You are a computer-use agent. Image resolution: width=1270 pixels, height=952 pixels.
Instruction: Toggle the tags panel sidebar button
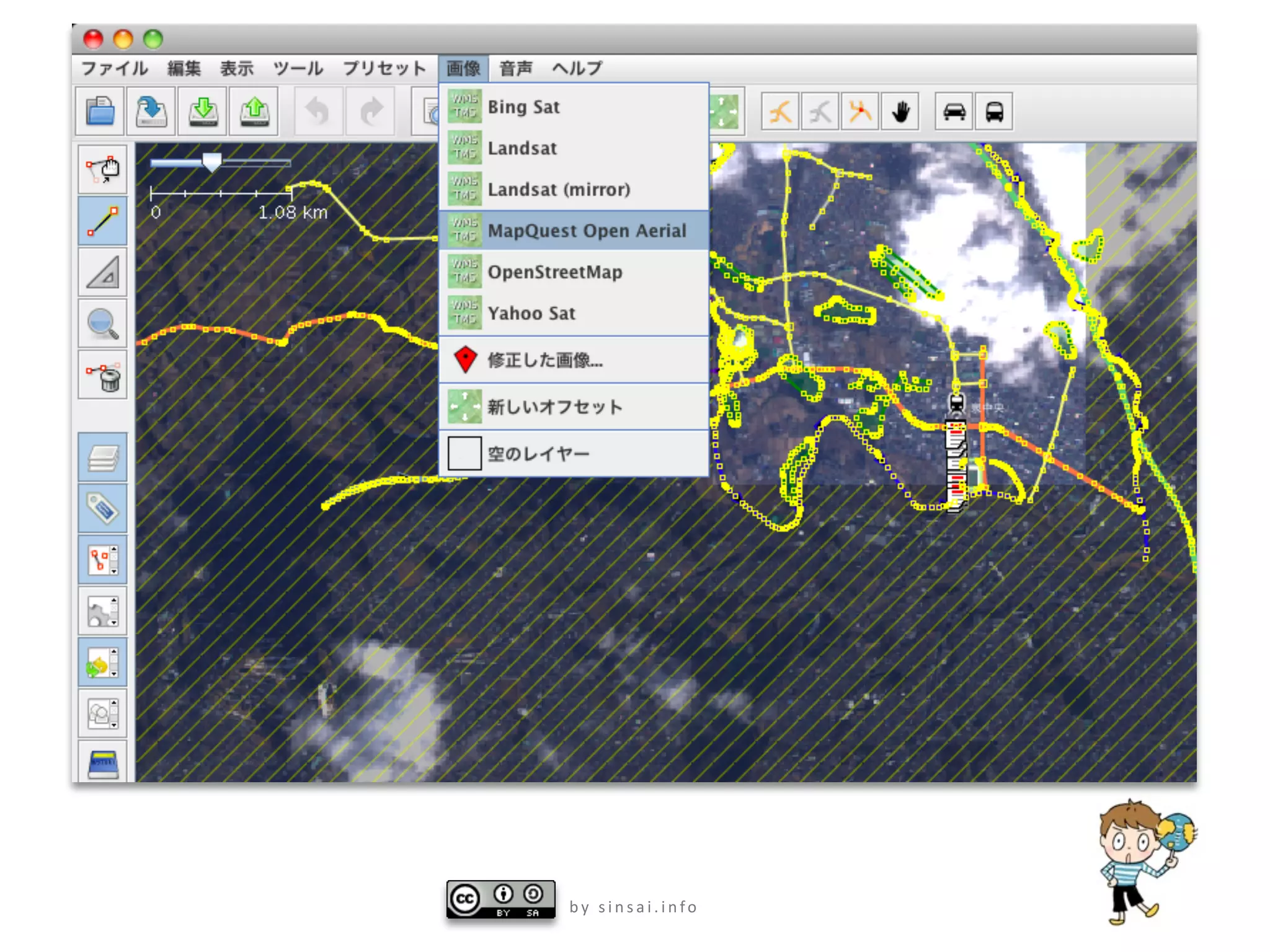(x=103, y=509)
